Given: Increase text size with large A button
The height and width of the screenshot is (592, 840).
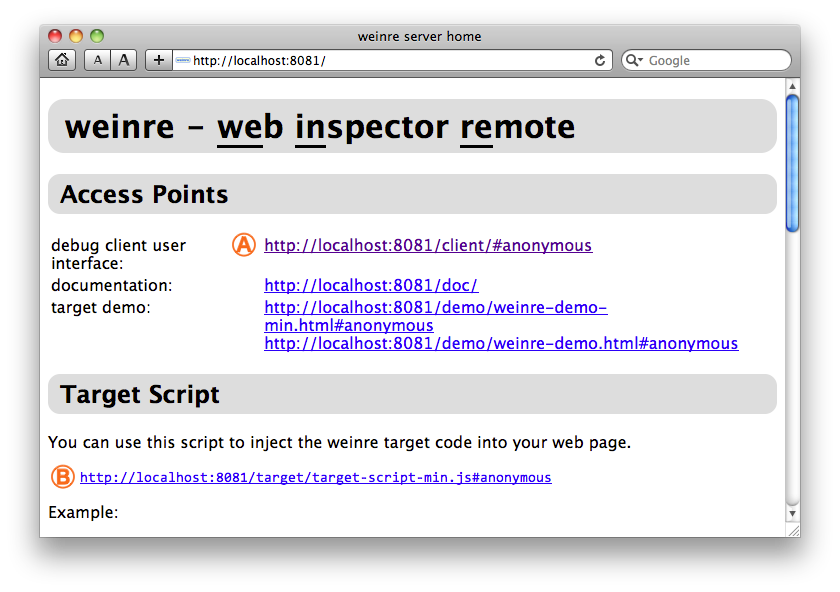Looking at the screenshot, I should [124, 60].
